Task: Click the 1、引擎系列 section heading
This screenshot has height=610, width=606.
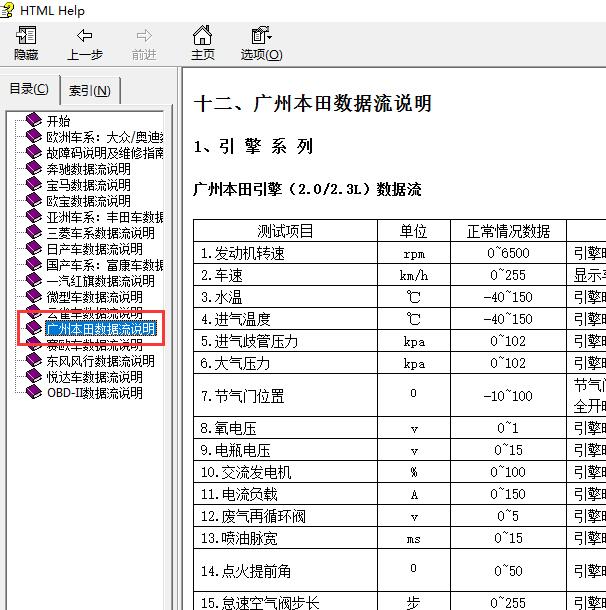Action: pyautogui.click(x=253, y=147)
